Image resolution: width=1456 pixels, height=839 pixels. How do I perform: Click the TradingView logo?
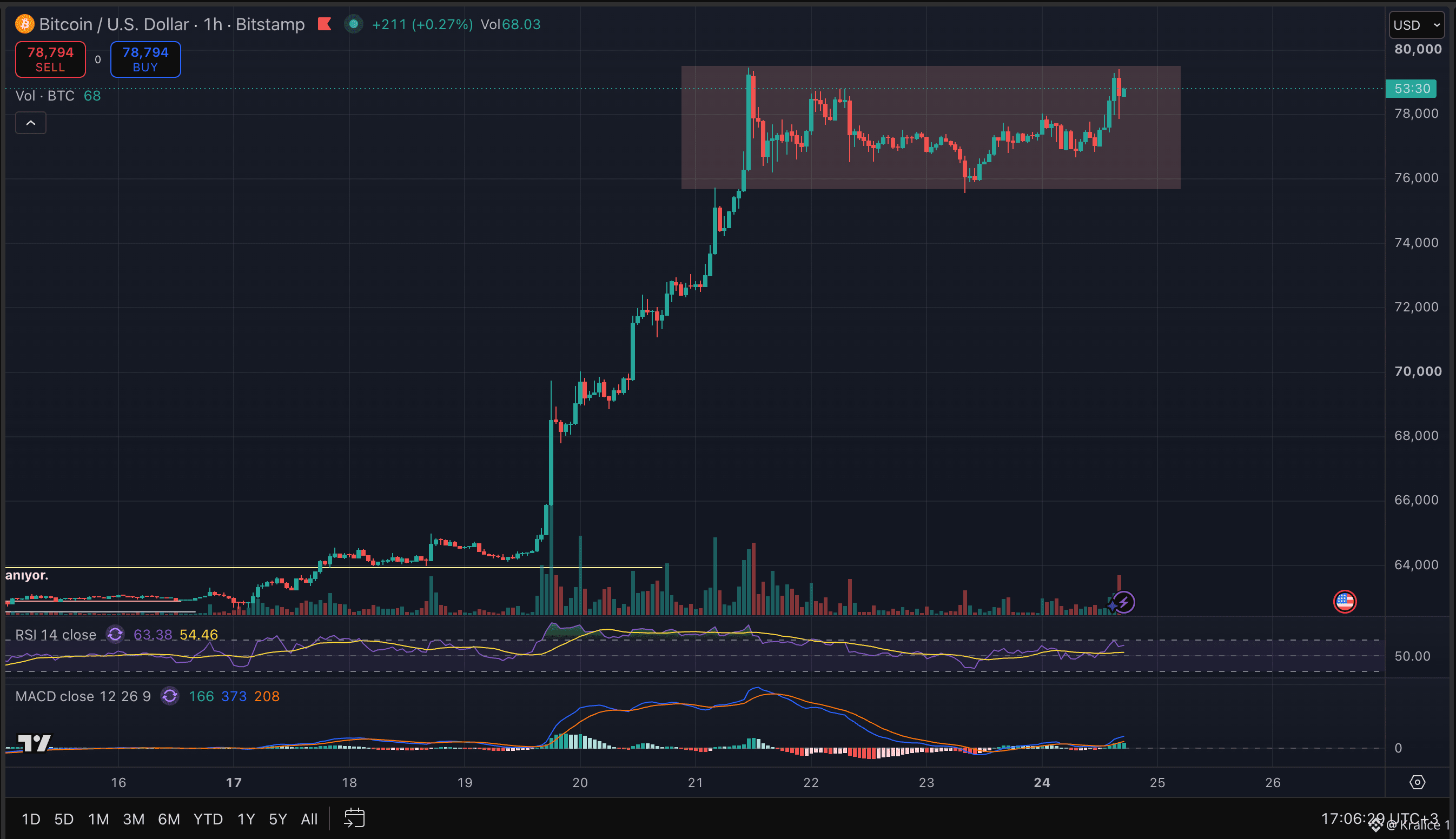point(35,743)
